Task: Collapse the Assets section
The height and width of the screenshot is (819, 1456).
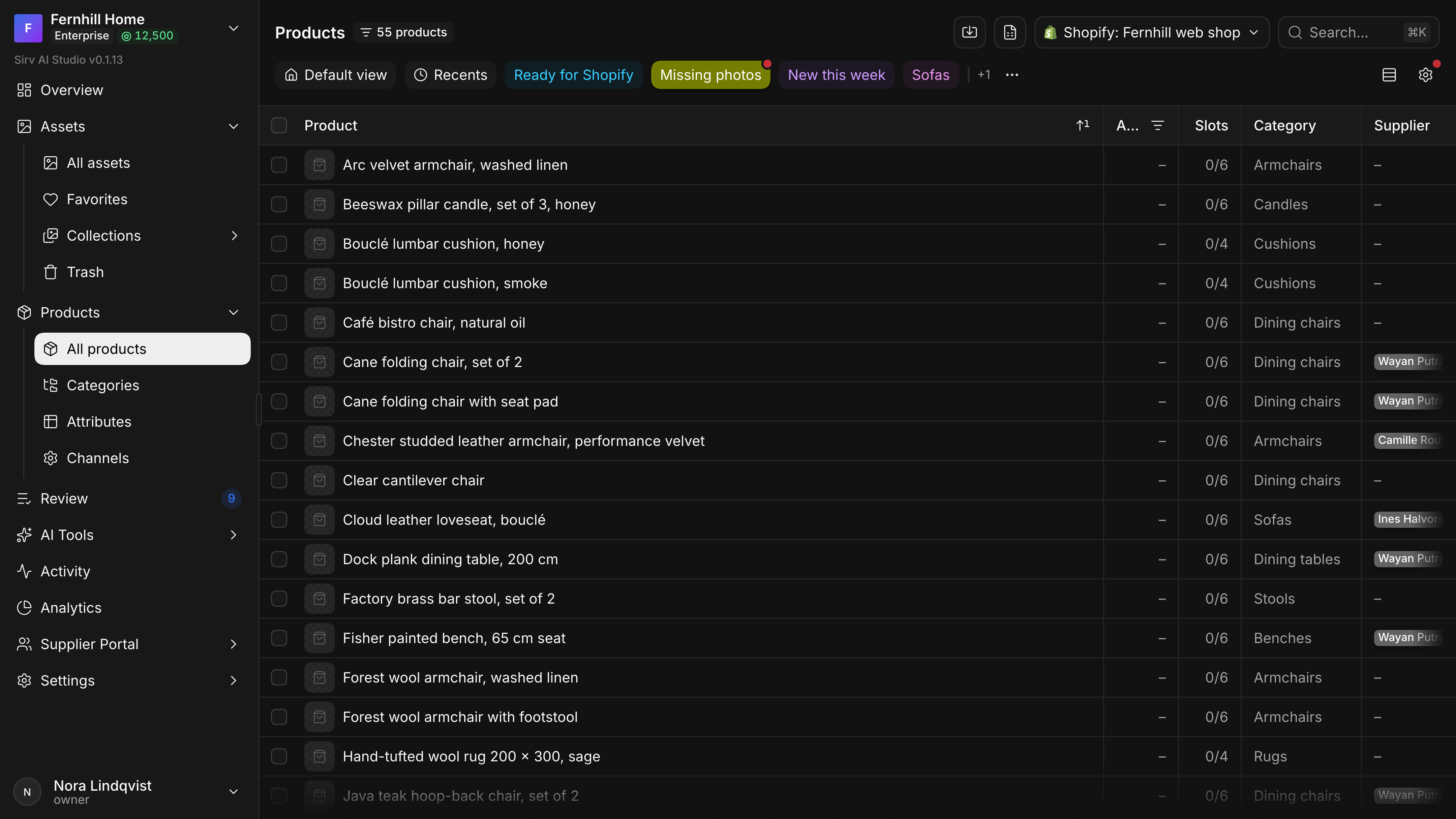Action: [234, 126]
